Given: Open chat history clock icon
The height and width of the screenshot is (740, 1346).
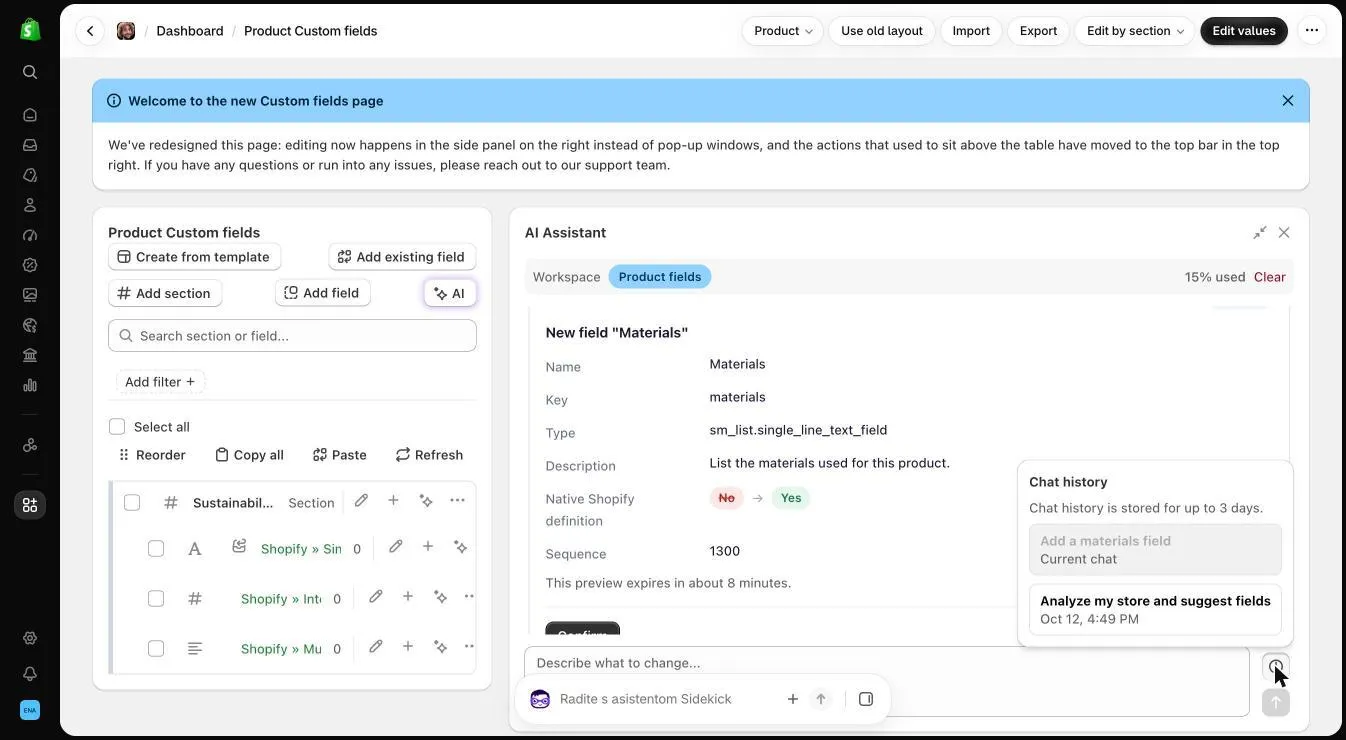Looking at the screenshot, I should (1276, 667).
